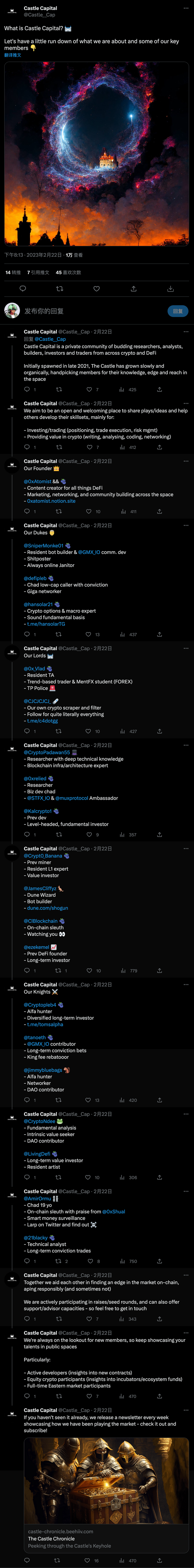Click the translate tweet link
The image size is (194, 1568).
click(13, 55)
